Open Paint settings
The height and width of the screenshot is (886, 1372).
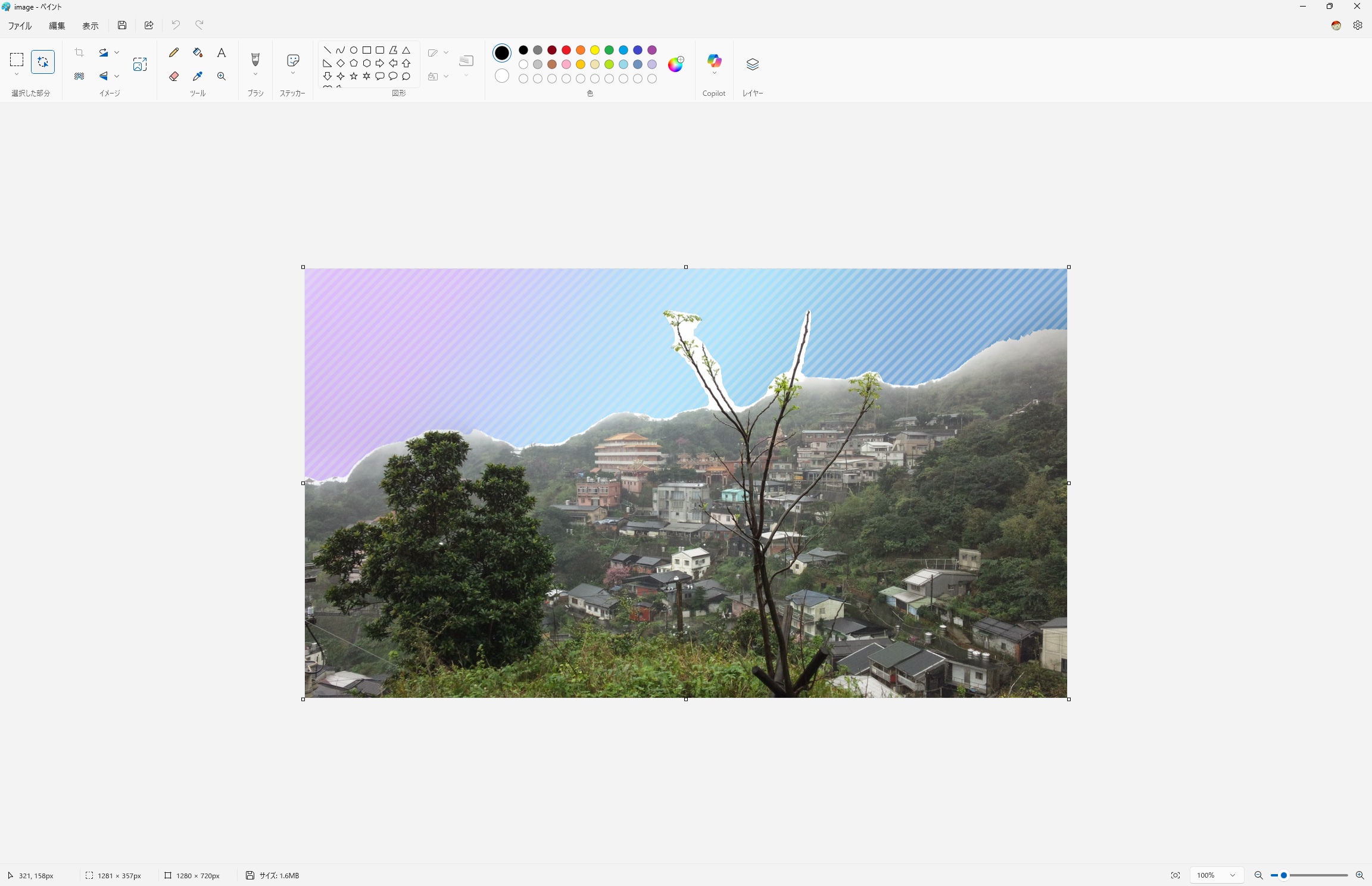coord(1357,25)
